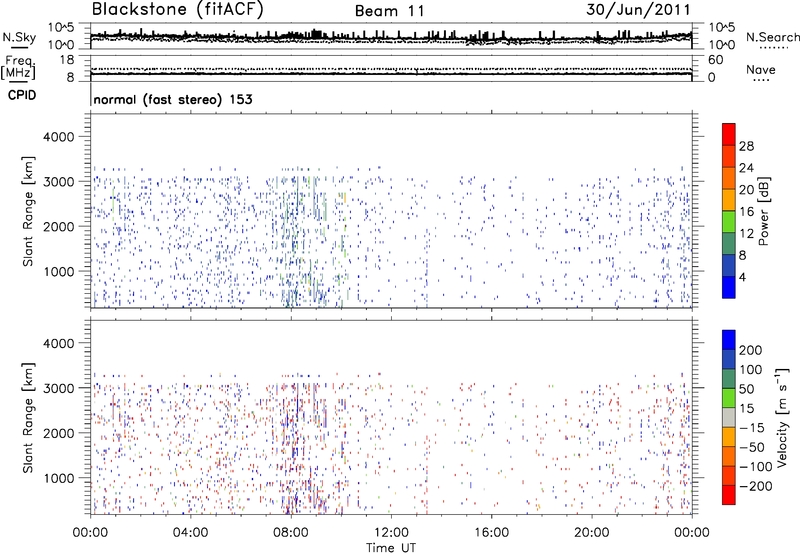Click the "Beam 11" label
This screenshot has height=554, width=800.
(x=389, y=11)
